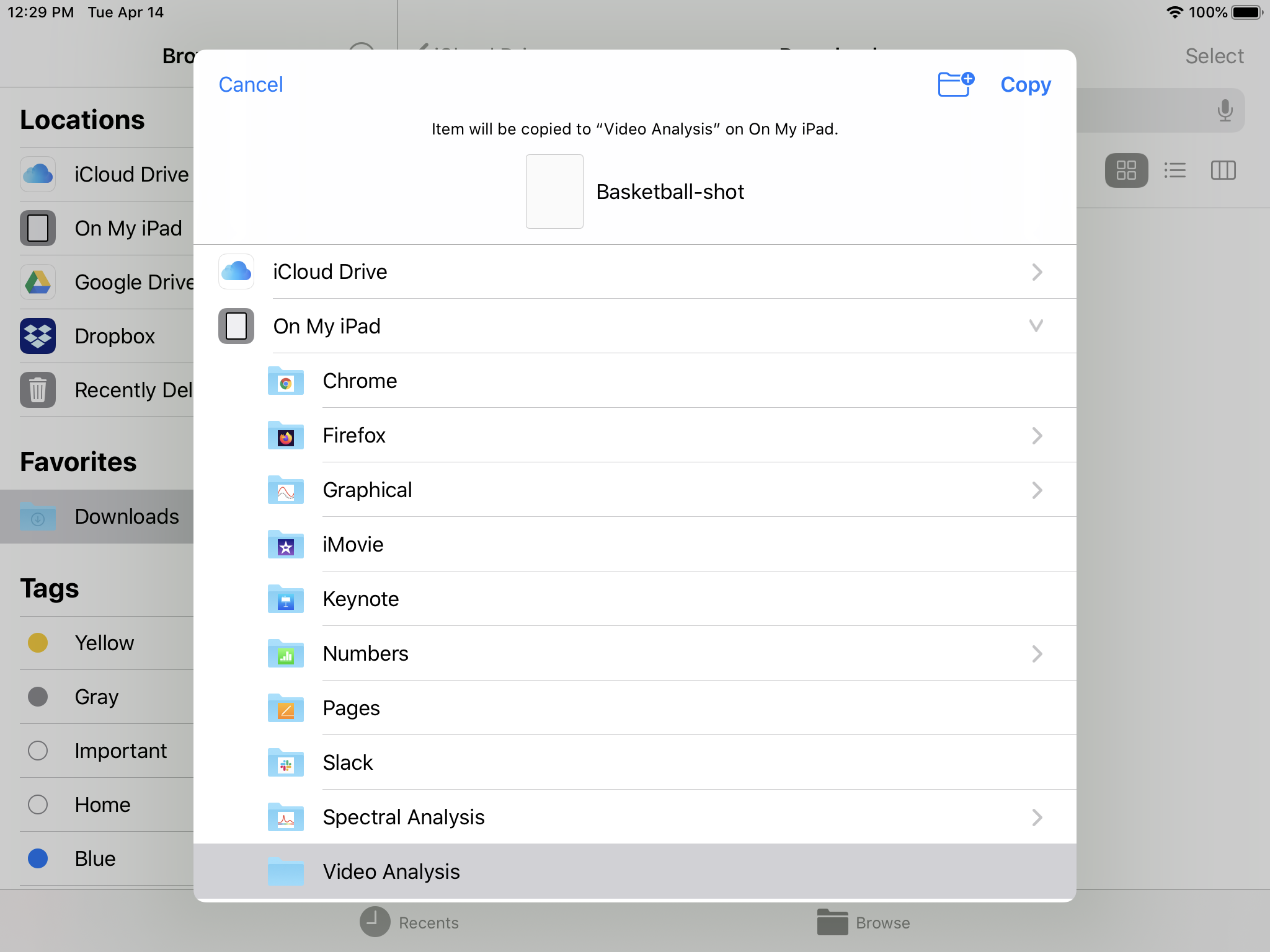Expand iCloud Drive location chevron
1270x952 pixels.
tap(1037, 272)
